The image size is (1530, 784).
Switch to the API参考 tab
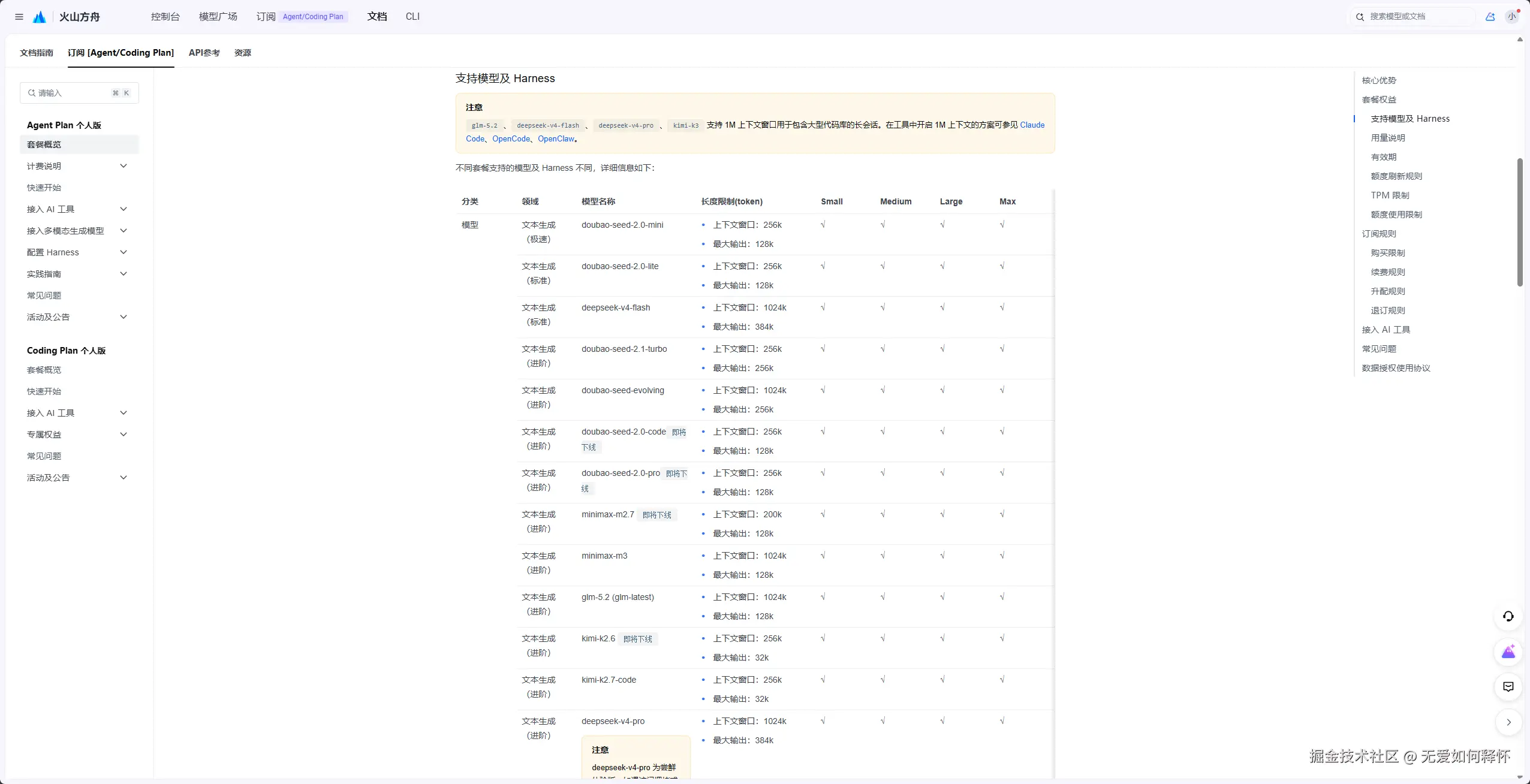tap(204, 53)
